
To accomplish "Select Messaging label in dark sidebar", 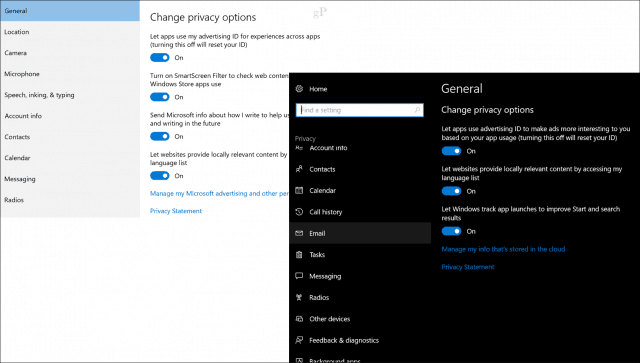I will click(325, 276).
